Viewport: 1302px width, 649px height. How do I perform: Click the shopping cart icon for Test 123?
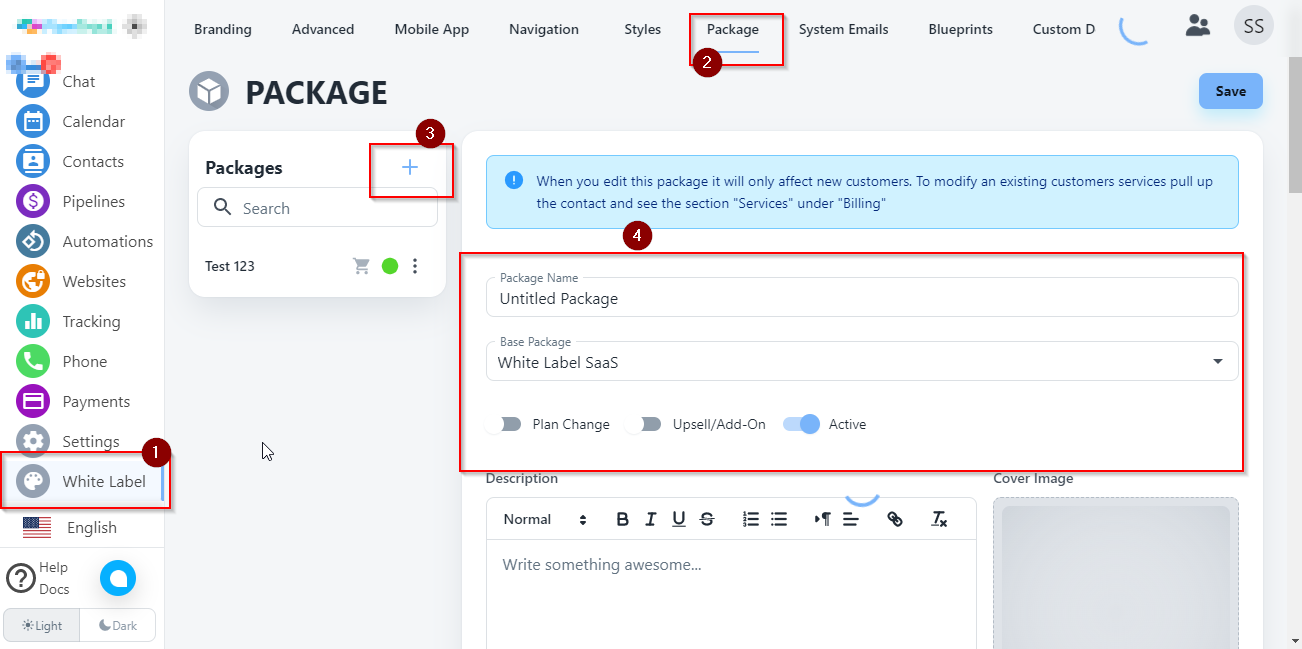click(x=361, y=266)
